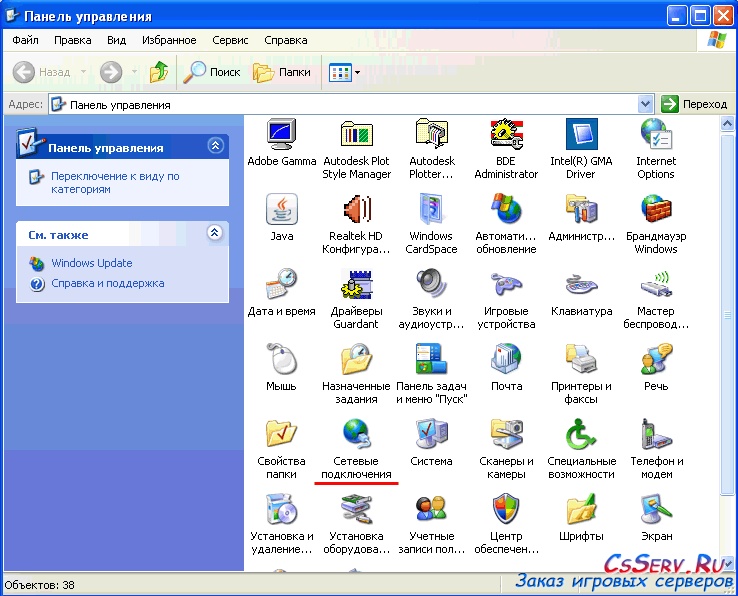
Task: Go up one folder level
Action: [x=159, y=72]
